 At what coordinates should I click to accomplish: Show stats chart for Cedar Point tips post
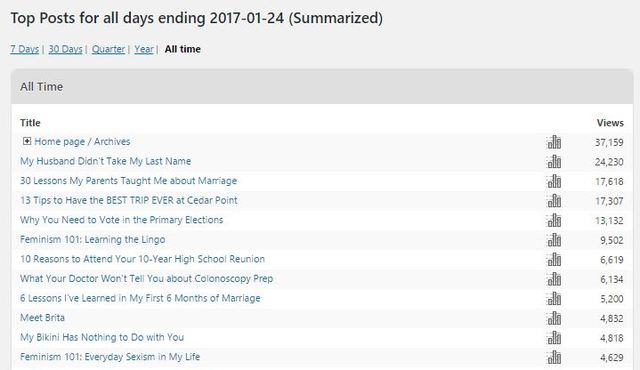(554, 201)
